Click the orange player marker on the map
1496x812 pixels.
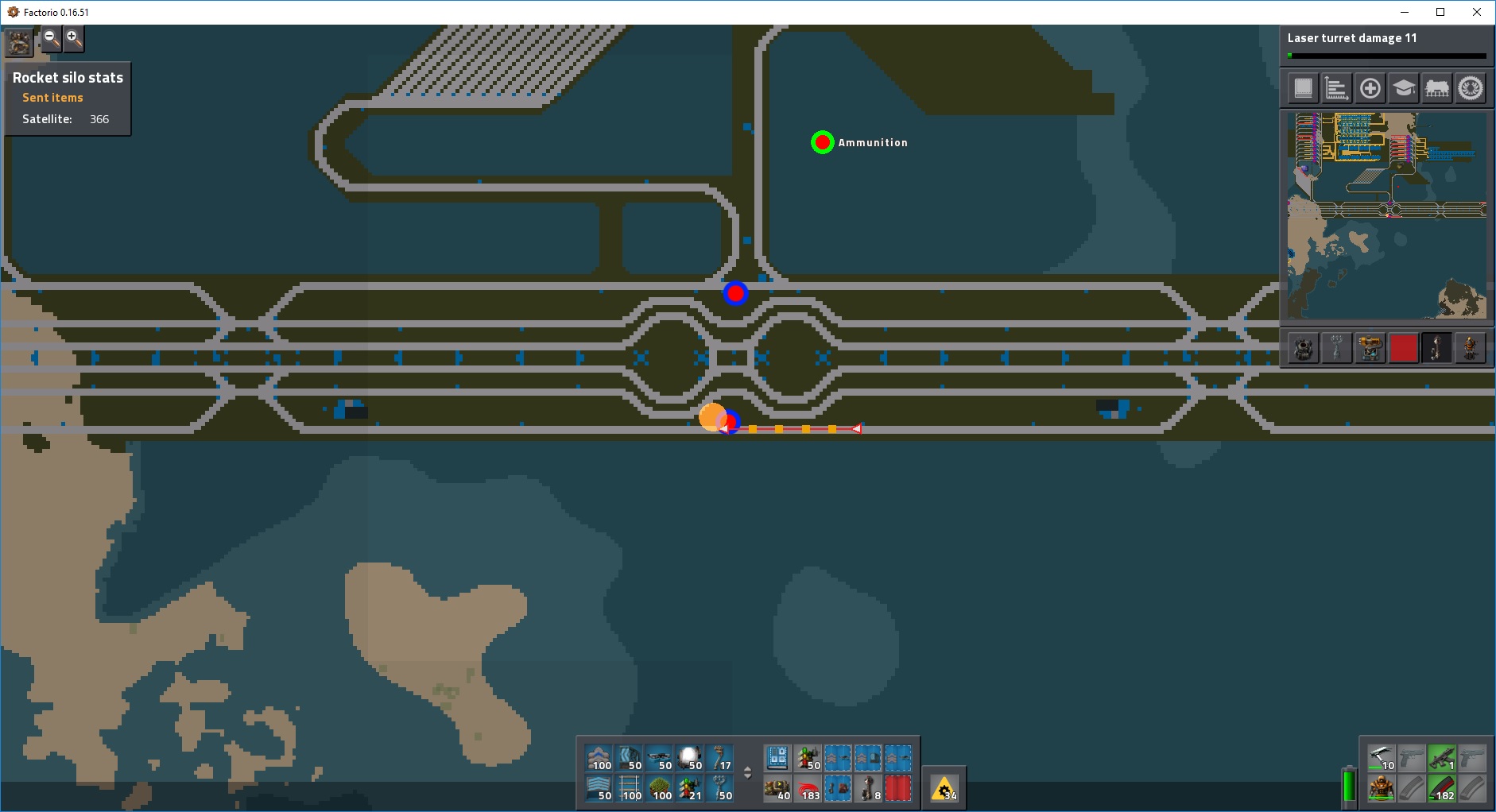coord(712,417)
